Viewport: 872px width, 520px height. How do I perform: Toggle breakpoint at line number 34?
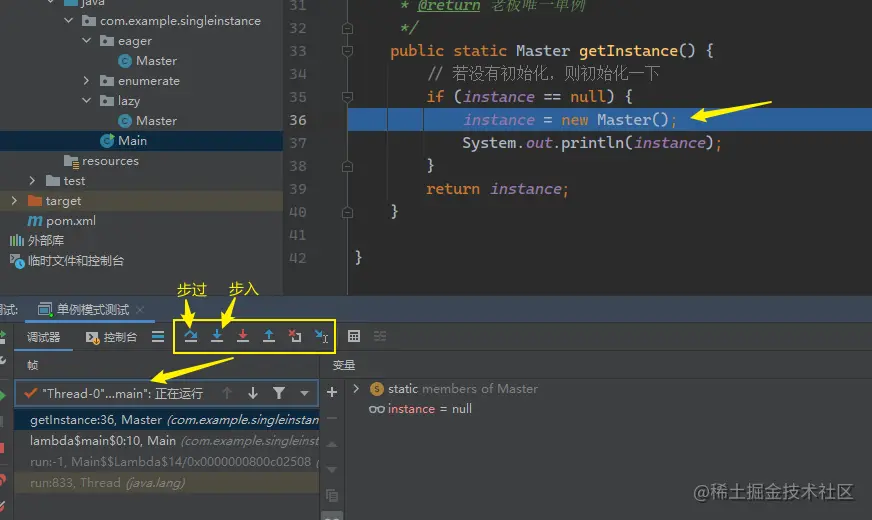point(298,74)
